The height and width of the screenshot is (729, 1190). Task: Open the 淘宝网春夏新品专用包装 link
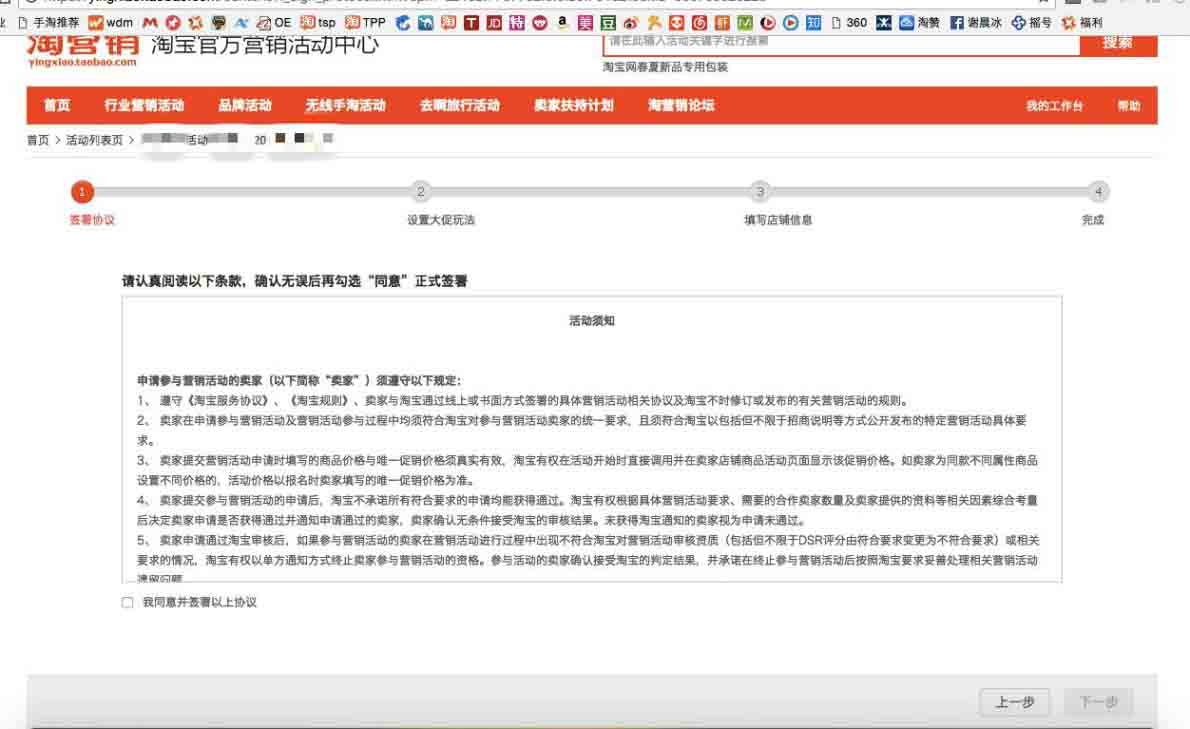(665, 68)
